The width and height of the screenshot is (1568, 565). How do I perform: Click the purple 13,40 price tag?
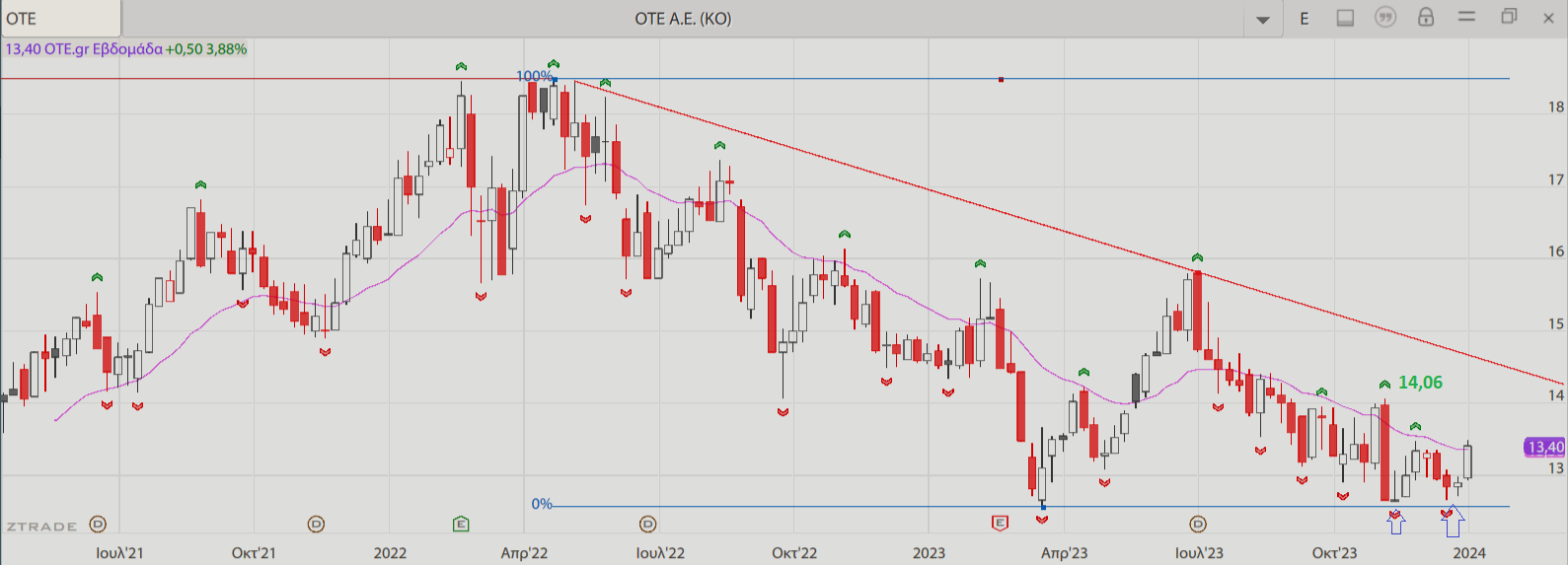1545,448
